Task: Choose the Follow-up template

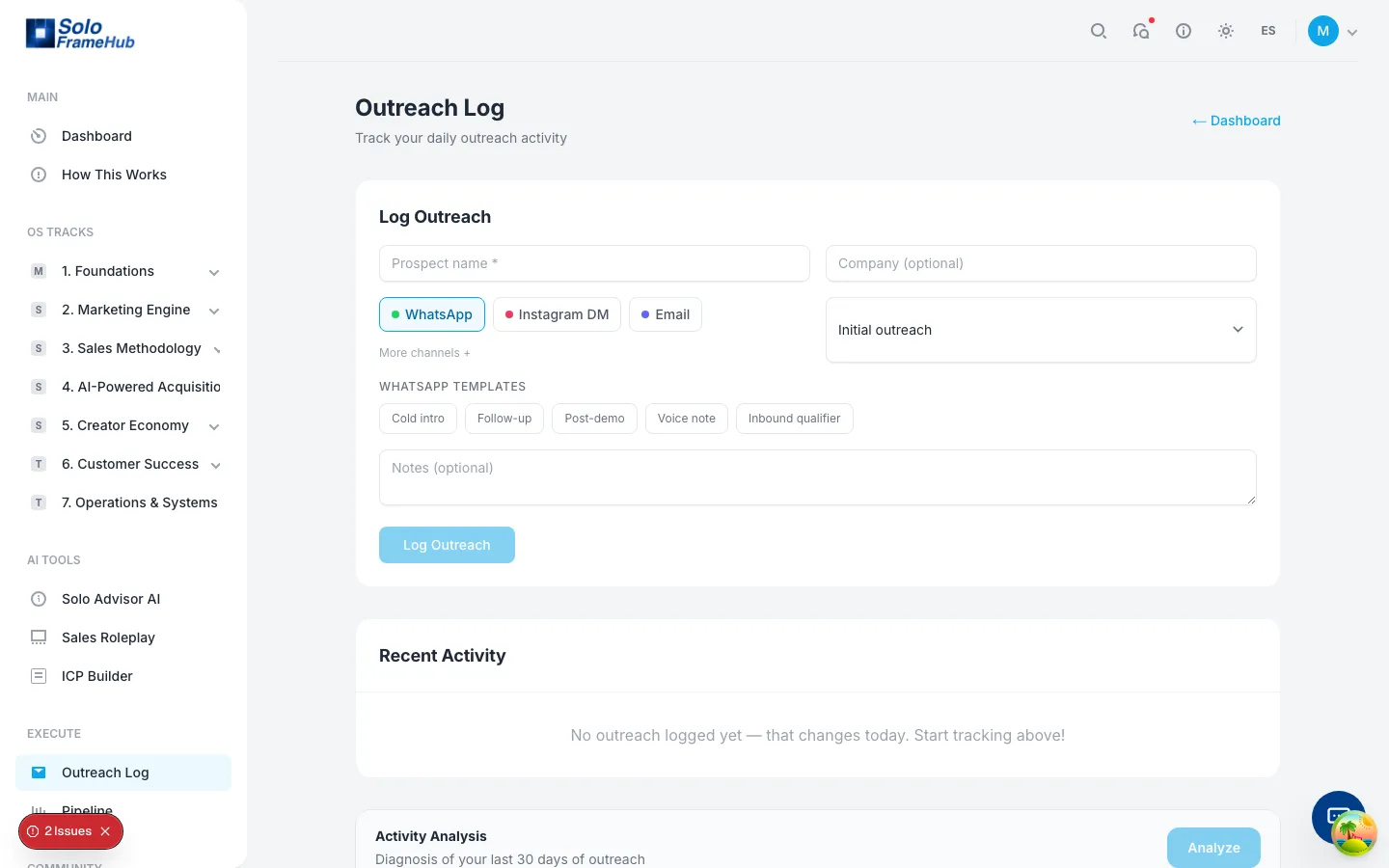Action: coord(504,419)
